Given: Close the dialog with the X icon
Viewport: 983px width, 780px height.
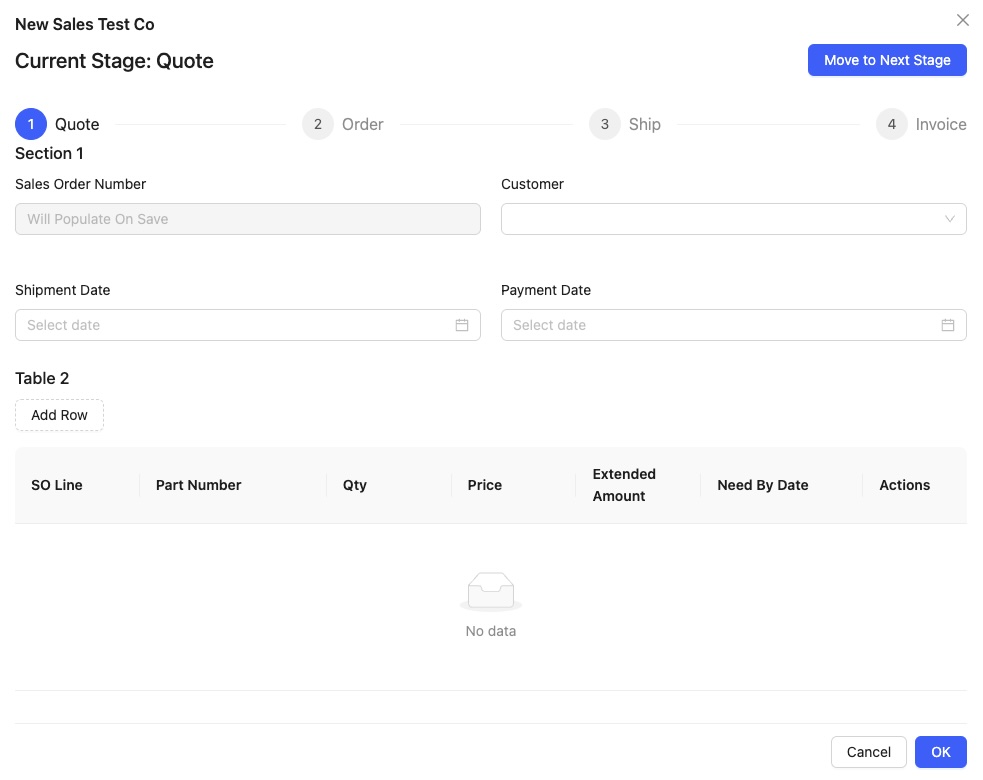Looking at the screenshot, I should [963, 20].
